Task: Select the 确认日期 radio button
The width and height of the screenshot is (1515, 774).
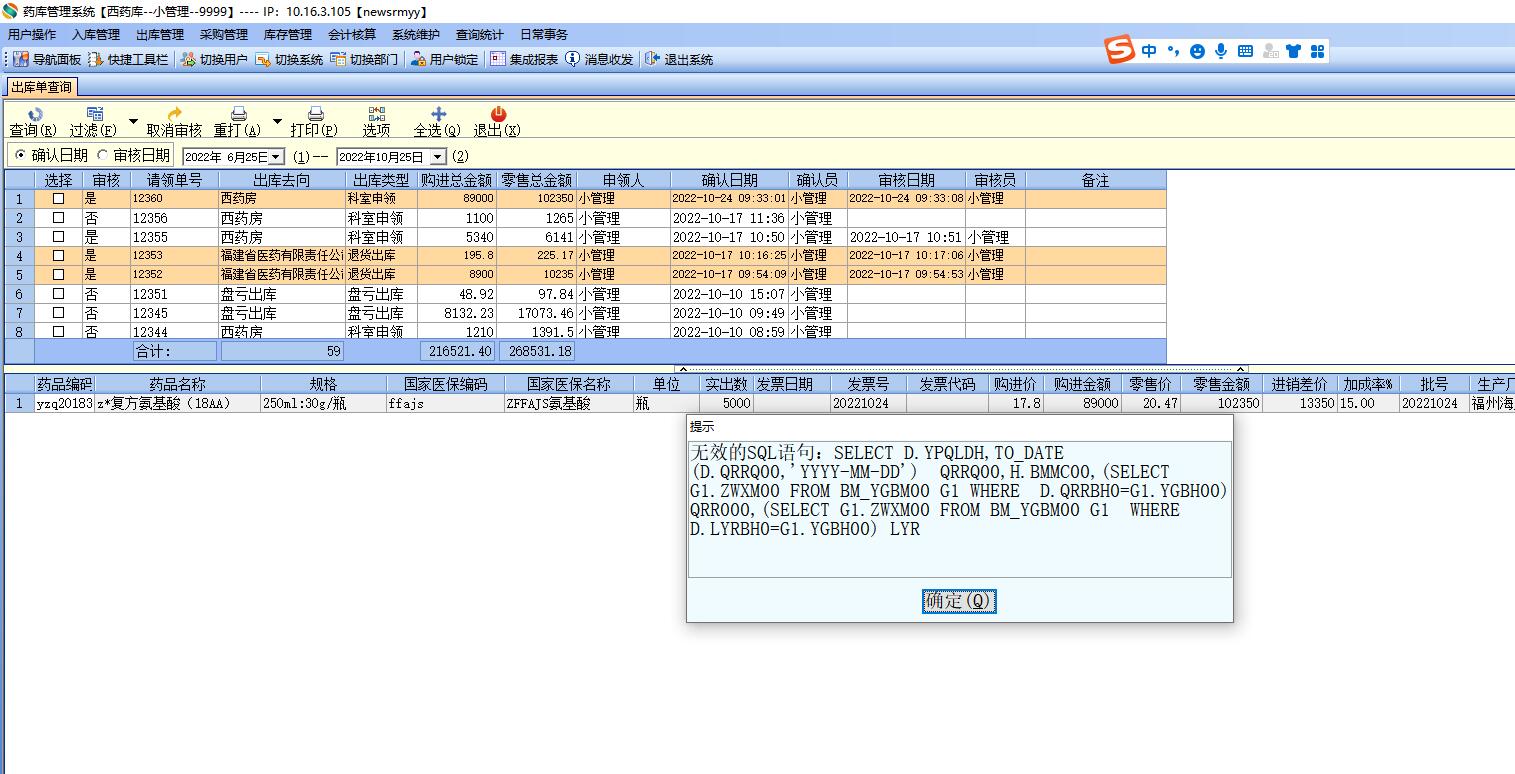Action: click(20, 155)
